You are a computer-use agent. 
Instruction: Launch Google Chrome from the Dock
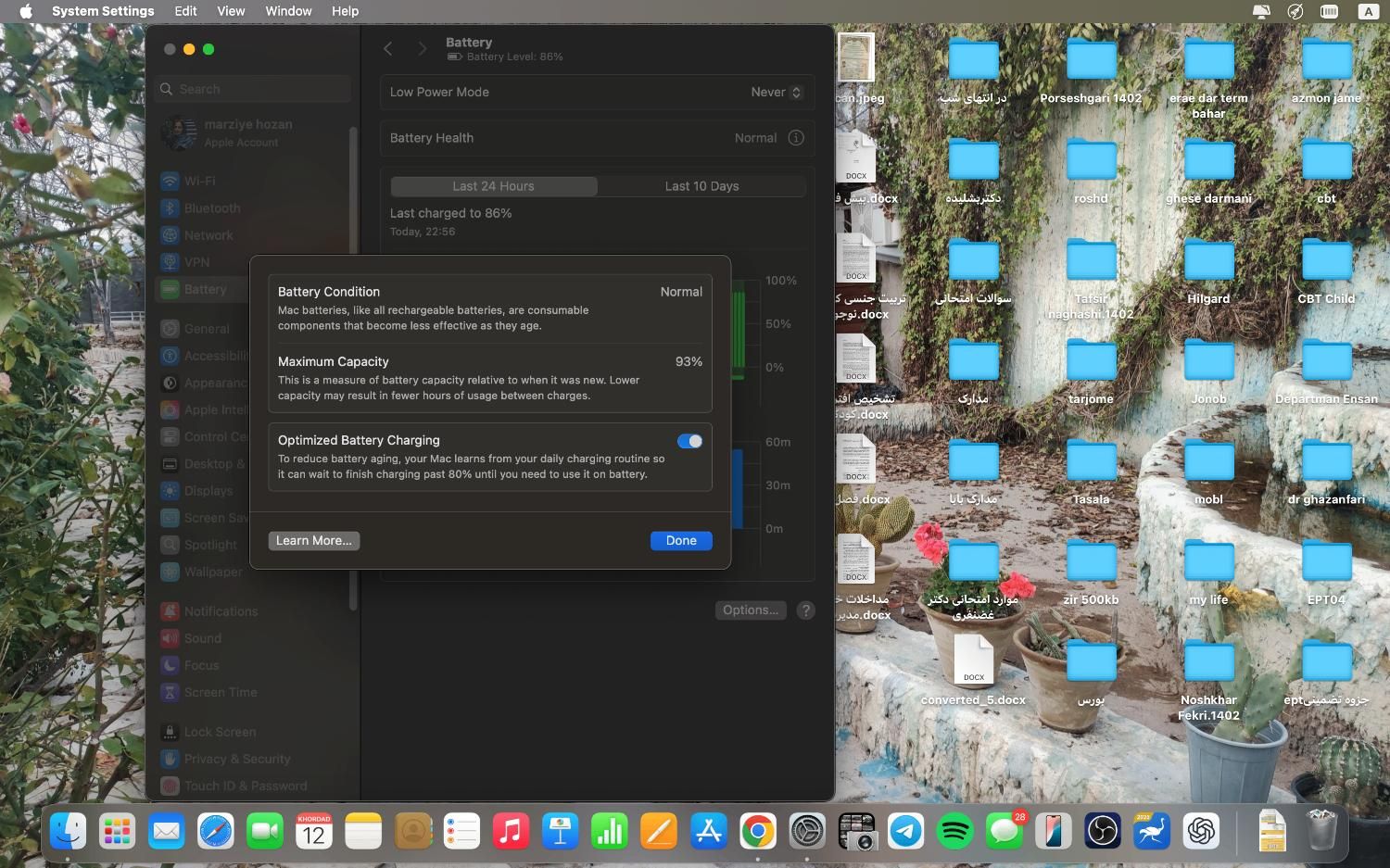pyautogui.click(x=757, y=831)
